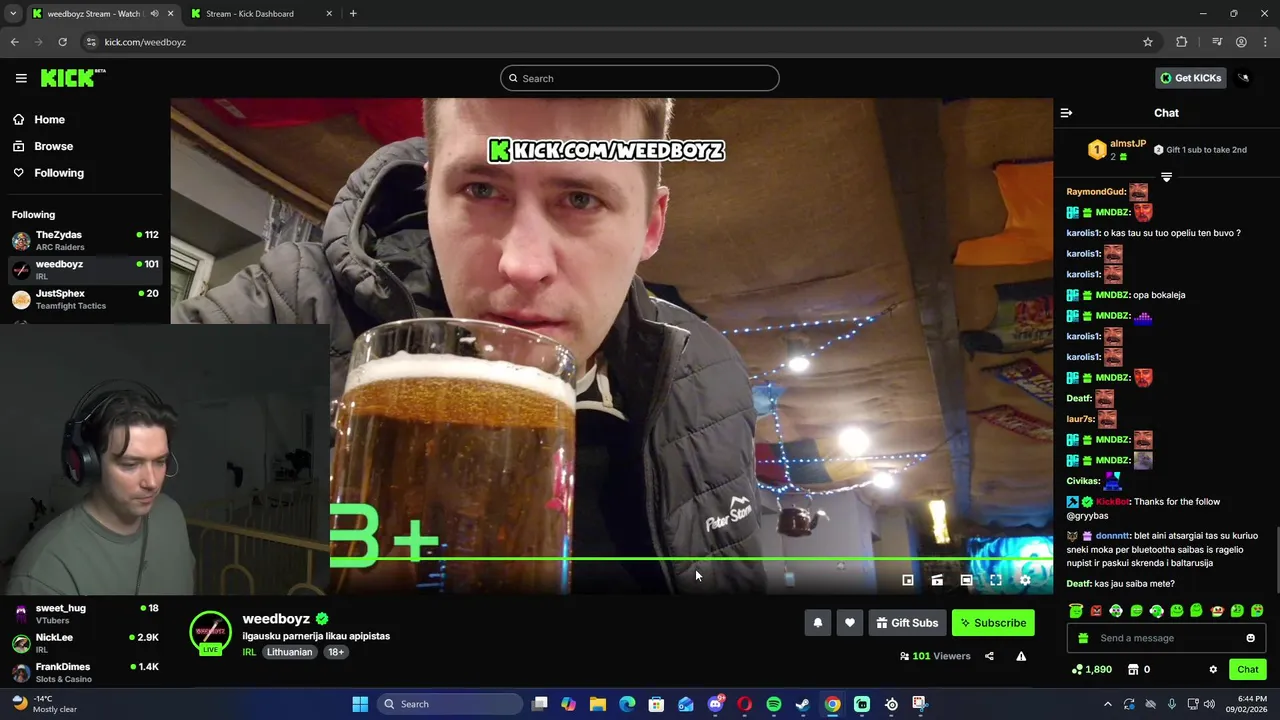Click the Send a message field
This screenshot has height=720, width=1280.
[1166, 638]
